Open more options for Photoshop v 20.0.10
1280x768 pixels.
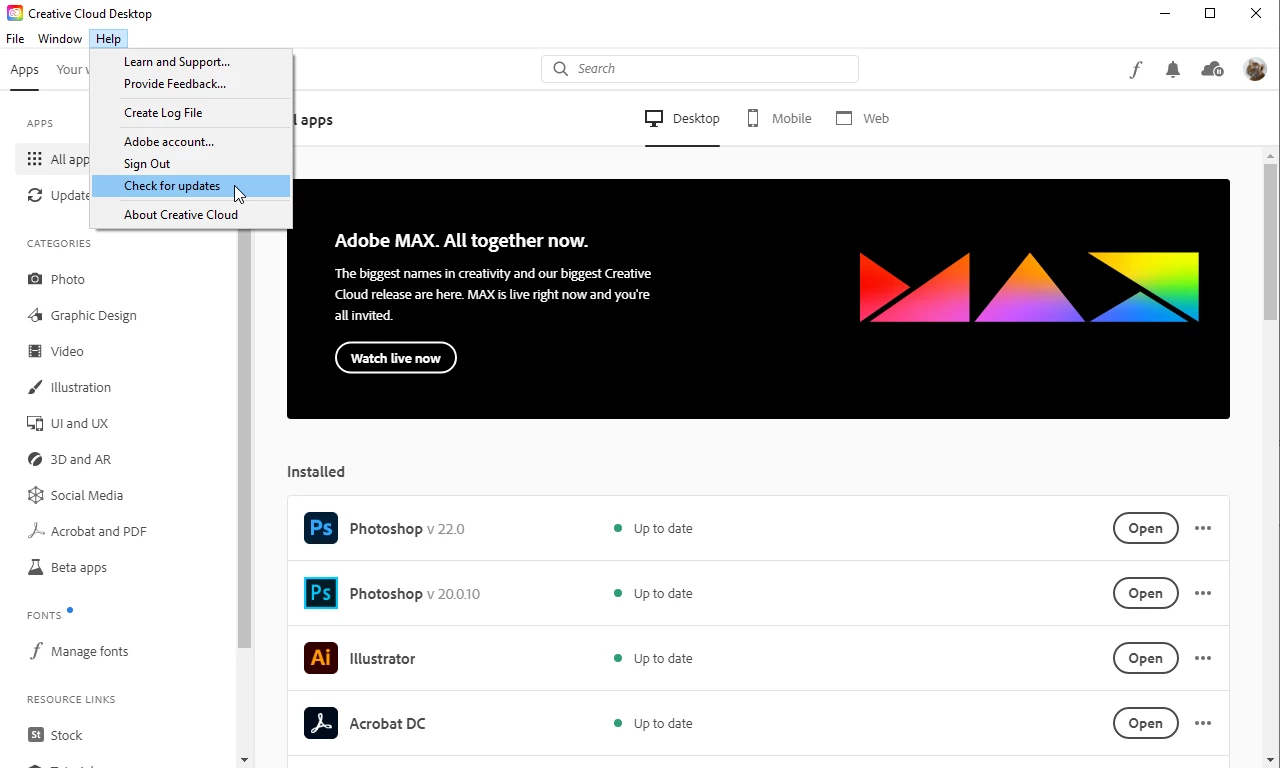[x=1203, y=593]
